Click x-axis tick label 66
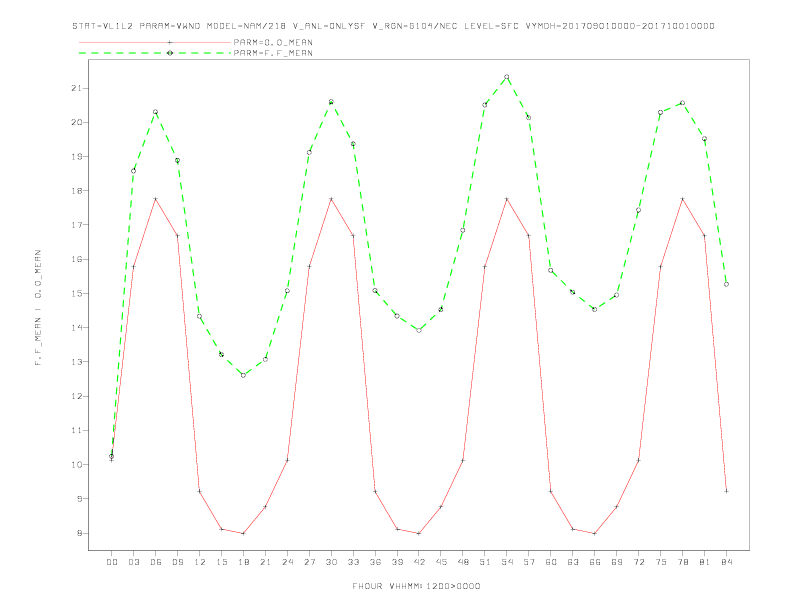The image size is (792, 612). [595, 562]
